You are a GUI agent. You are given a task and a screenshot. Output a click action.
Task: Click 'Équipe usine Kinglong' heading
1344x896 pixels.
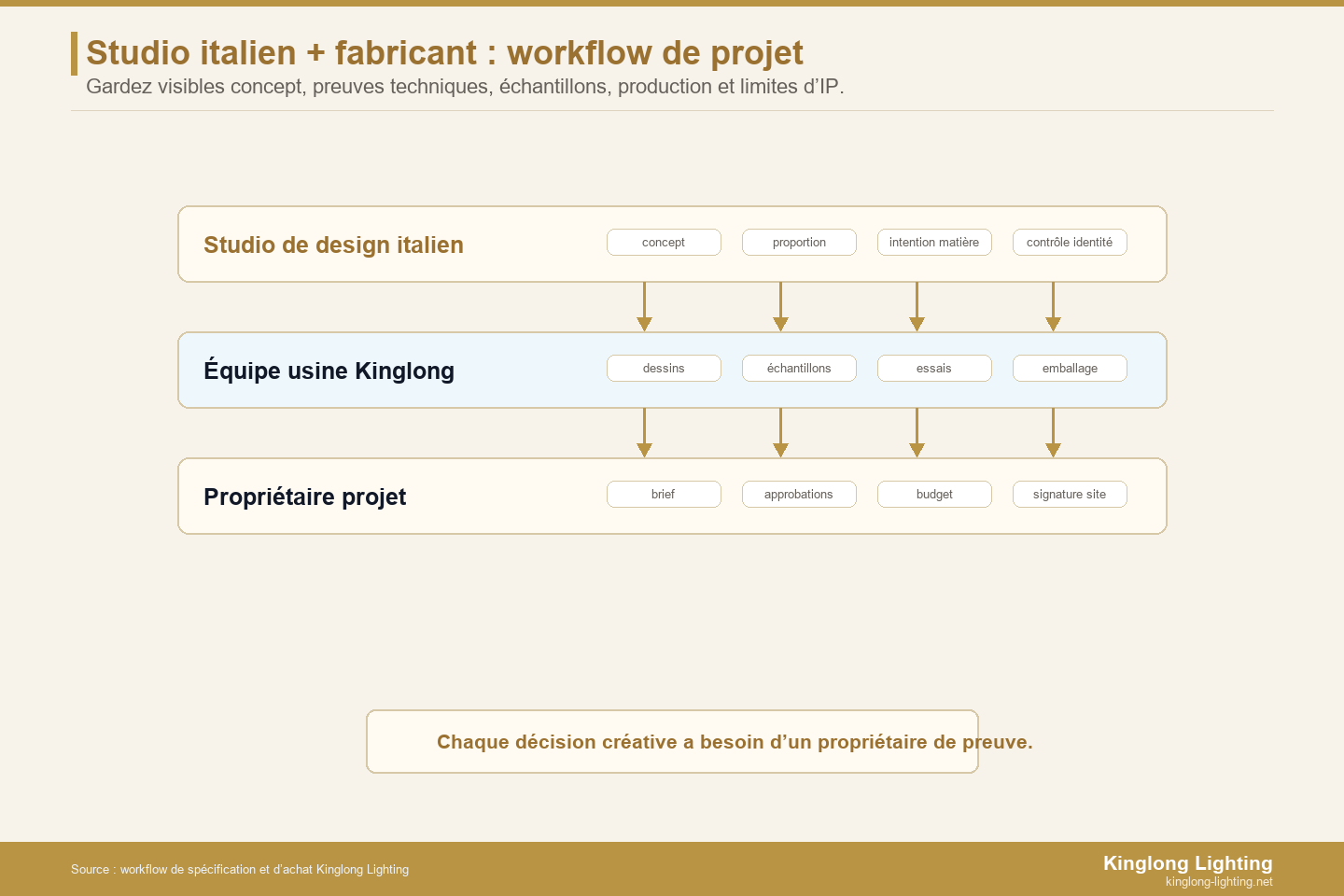click(329, 371)
